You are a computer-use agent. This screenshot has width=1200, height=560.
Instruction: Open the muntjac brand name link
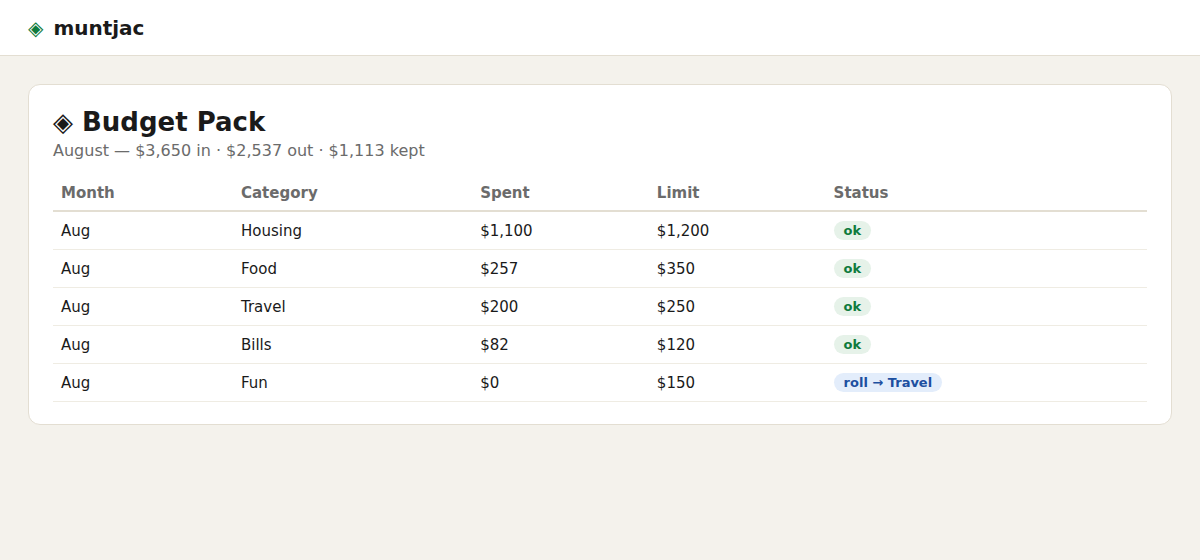(x=99, y=28)
